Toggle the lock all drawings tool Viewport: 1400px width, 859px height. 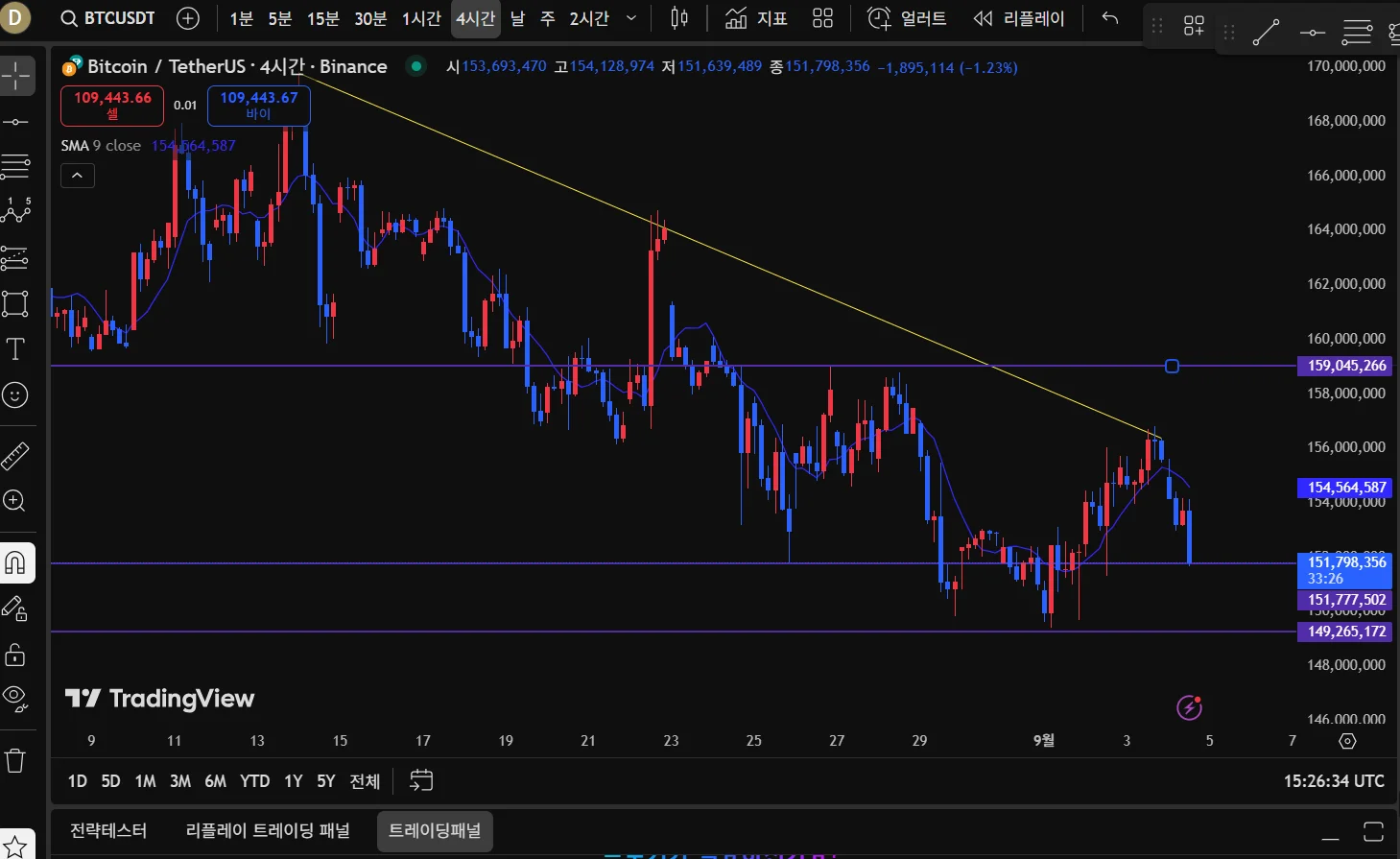point(15,655)
